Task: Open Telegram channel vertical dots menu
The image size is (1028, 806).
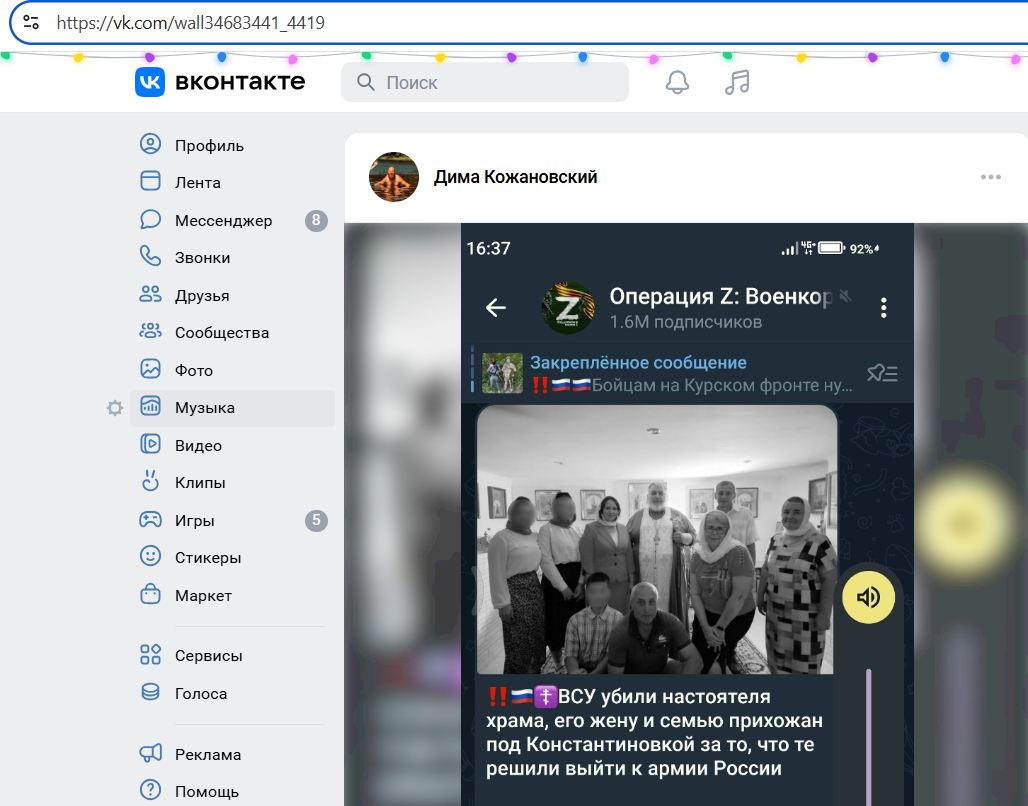Action: click(x=883, y=308)
